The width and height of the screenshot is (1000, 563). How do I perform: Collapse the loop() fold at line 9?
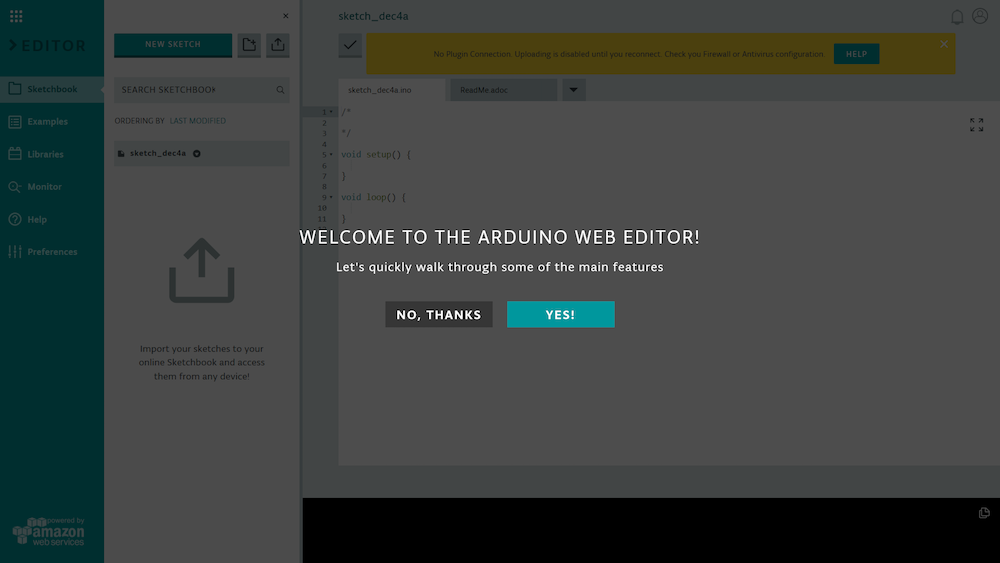[x=331, y=197]
